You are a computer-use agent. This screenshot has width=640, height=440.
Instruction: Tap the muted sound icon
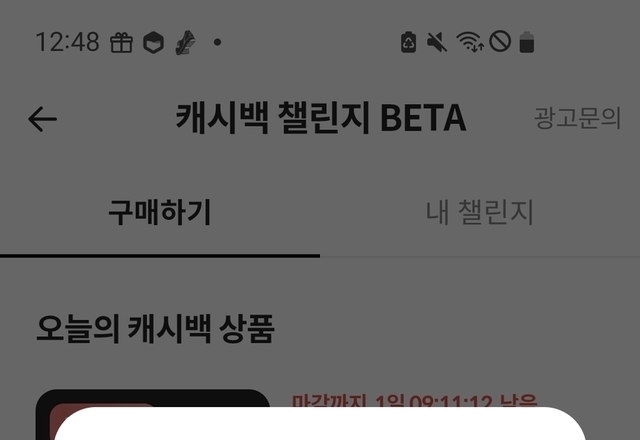(x=437, y=42)
